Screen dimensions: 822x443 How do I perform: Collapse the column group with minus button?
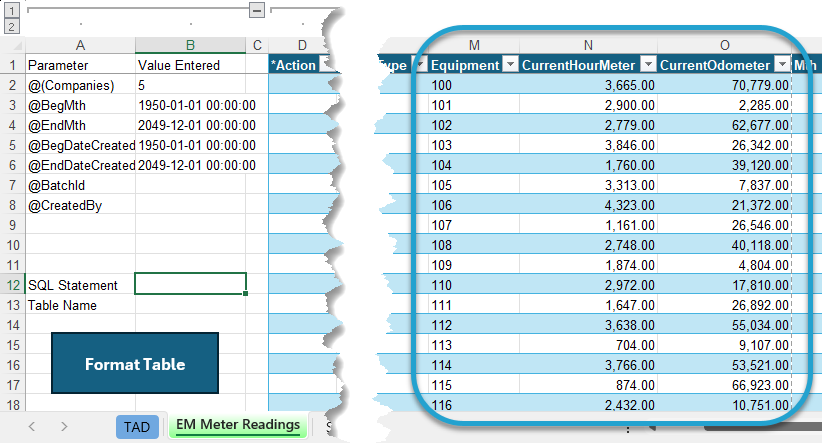point(256,9)
